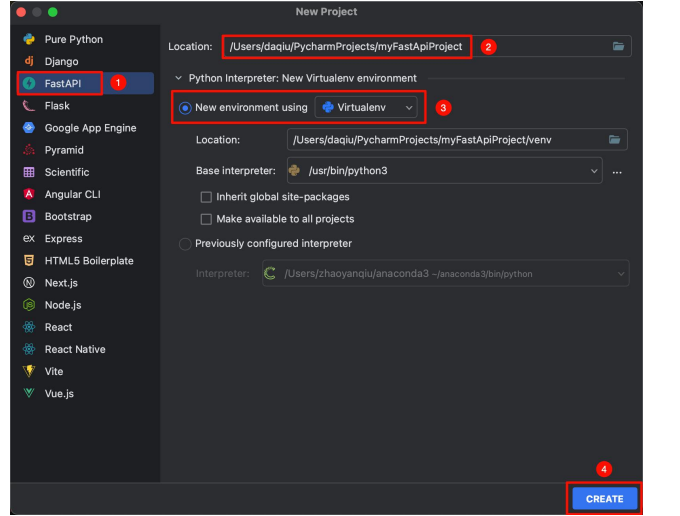The image size is (680, 516).
Task: Click the Bootstrap B icon
Action: coord(29,216)
